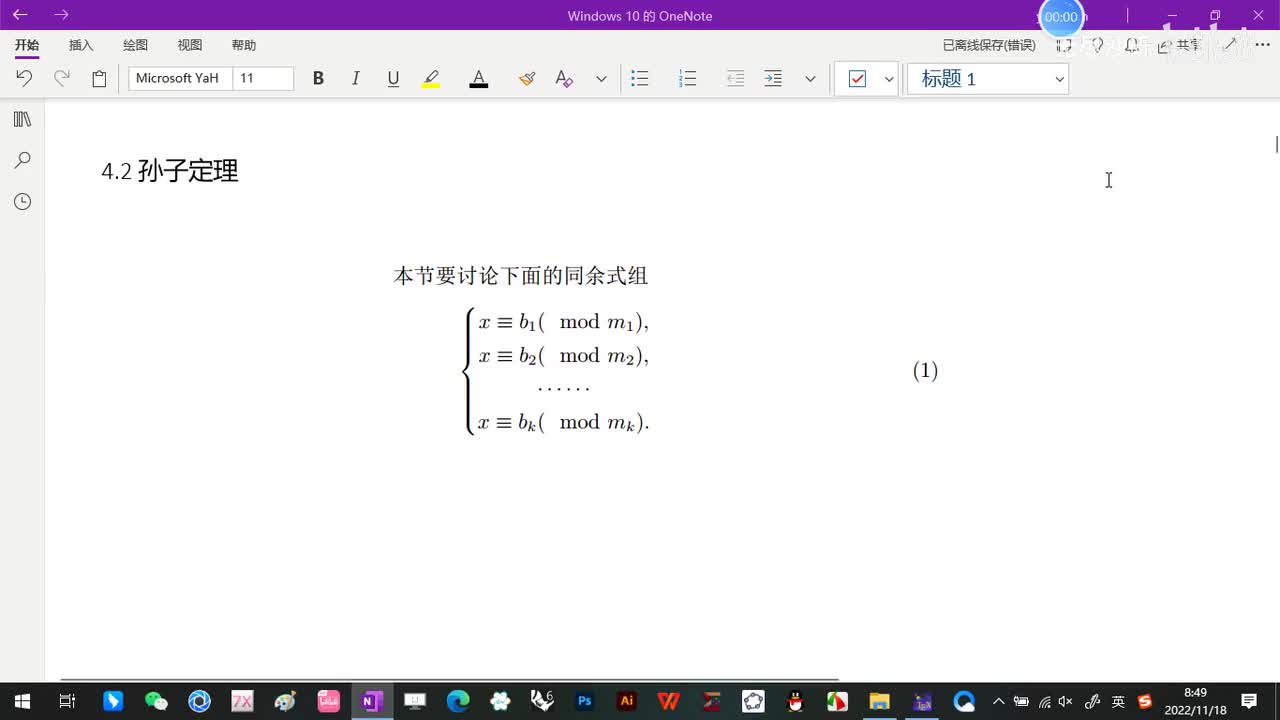Switch input language via 英 indicator
This screenshot has width=1280, height=720.
coord(1118,701)
